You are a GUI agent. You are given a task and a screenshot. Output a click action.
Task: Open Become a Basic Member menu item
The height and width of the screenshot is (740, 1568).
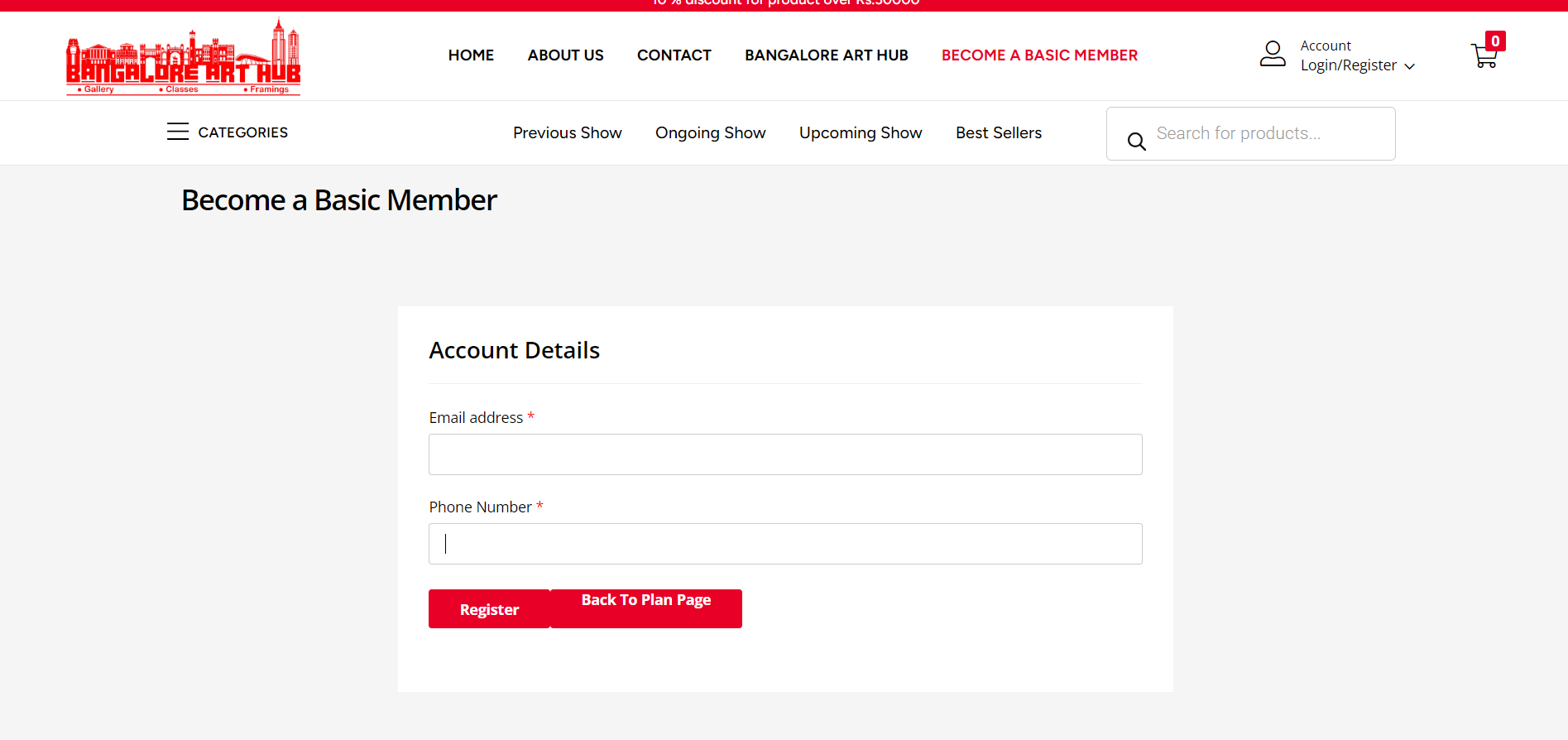(x=1039, y=55)
